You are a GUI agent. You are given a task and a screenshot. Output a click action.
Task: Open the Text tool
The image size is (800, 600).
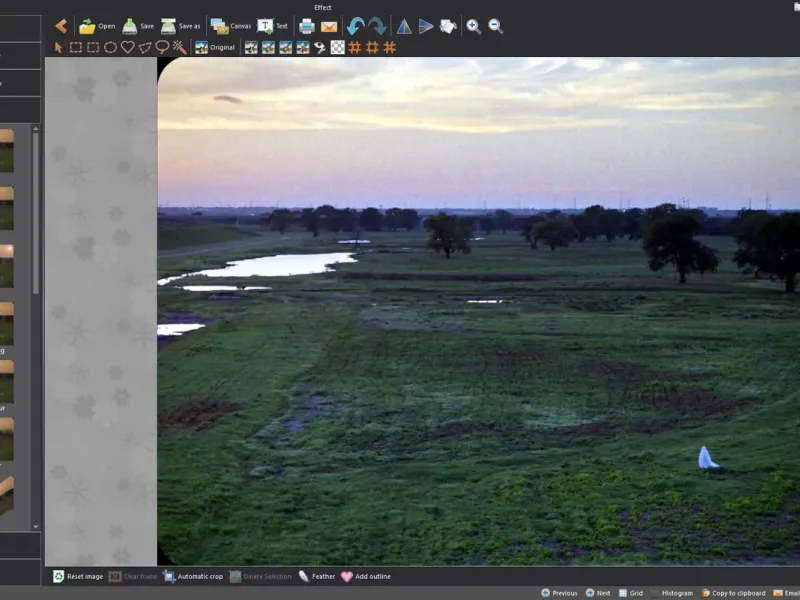(x=273, y=26)
